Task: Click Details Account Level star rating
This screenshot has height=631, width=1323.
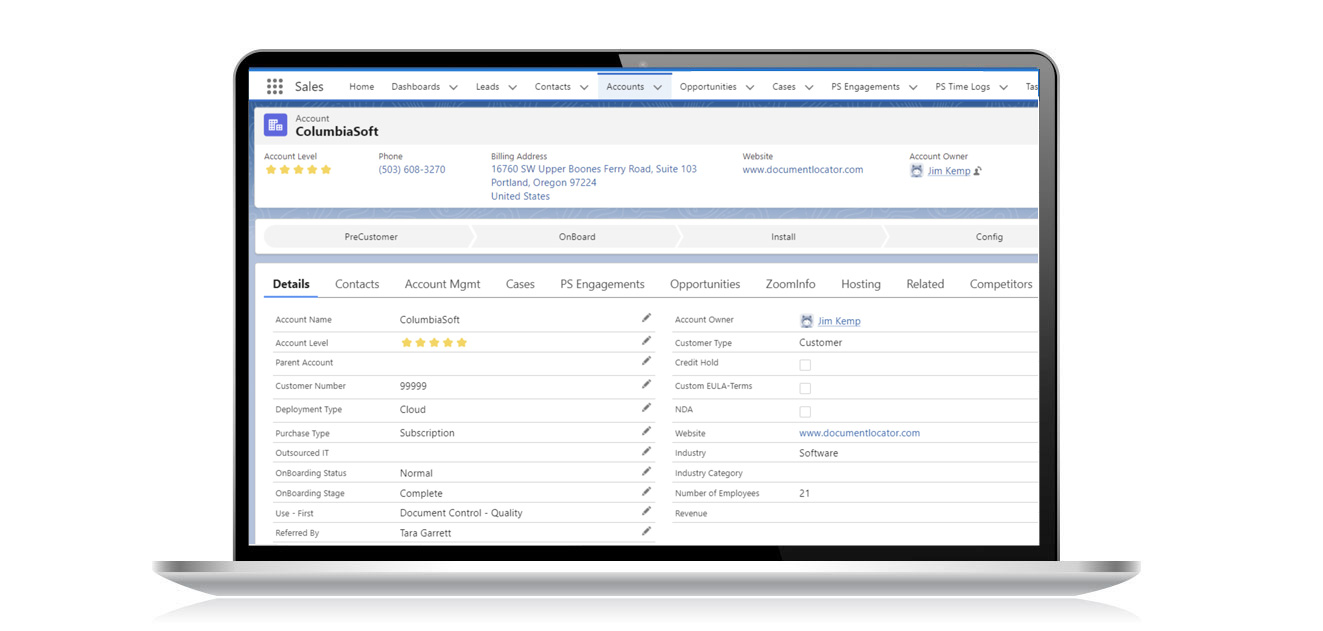Action: click(434, 342)
